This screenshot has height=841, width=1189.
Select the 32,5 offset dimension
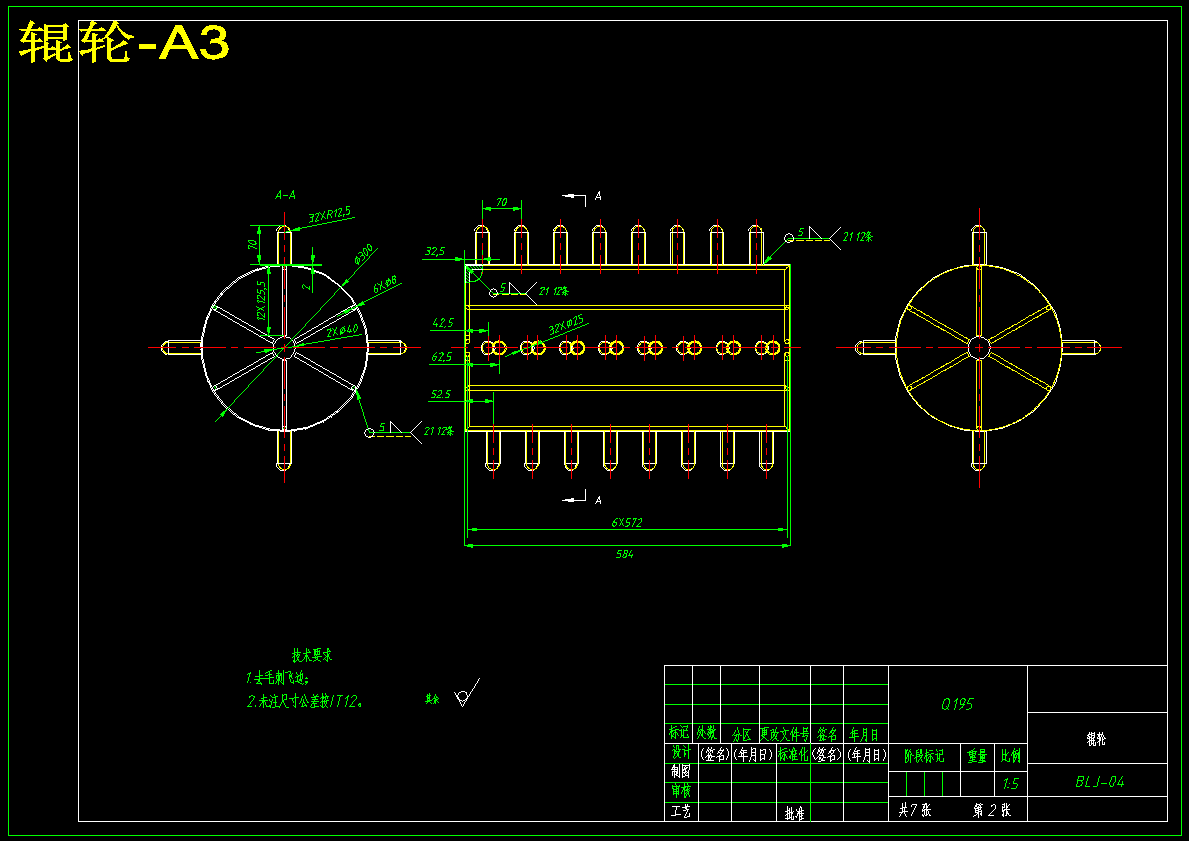435,251
